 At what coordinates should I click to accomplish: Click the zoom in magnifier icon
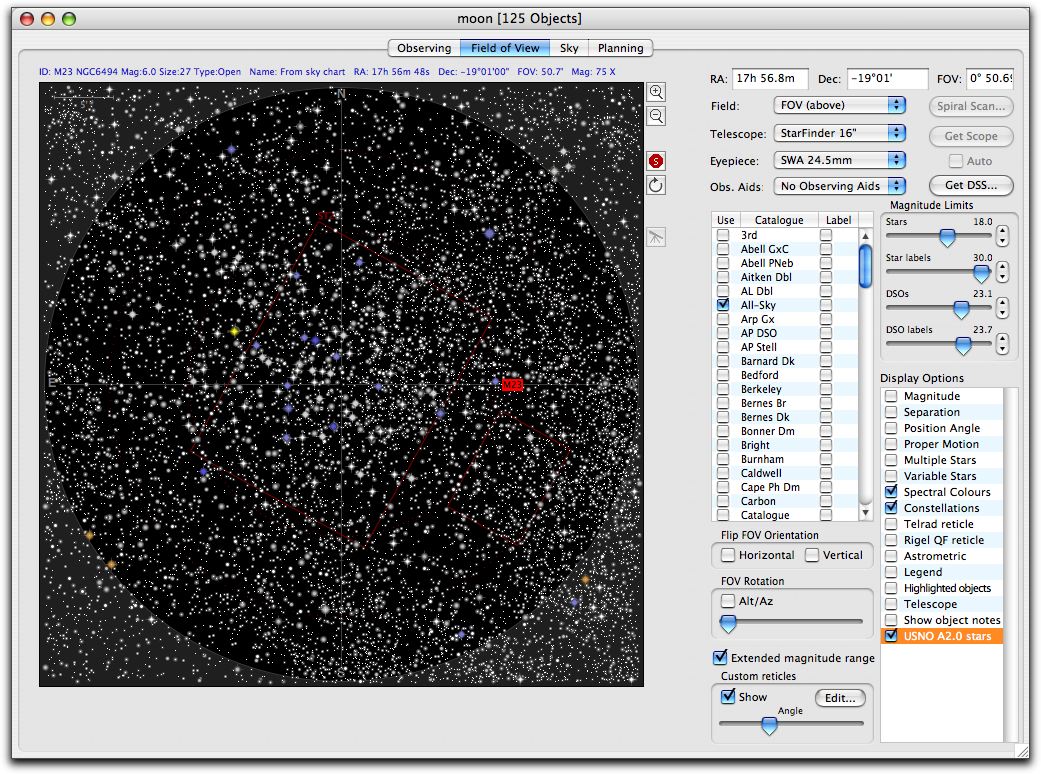[x=657, y=91]
